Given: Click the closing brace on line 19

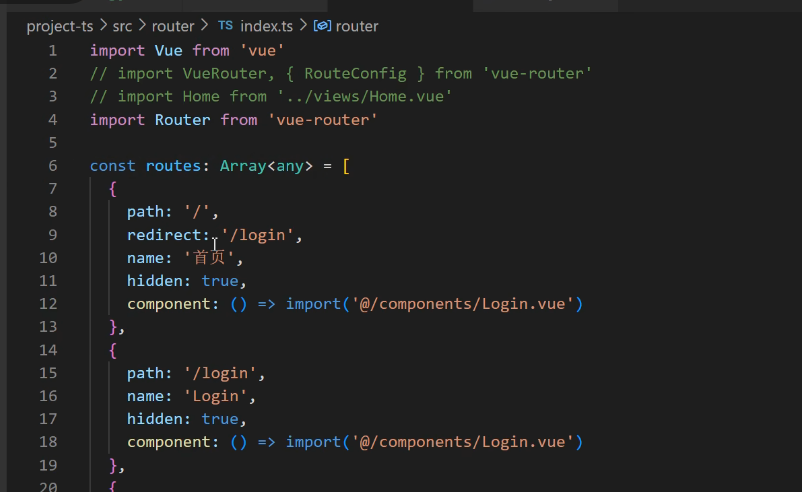Looking at the screenshot, I should 113,465.
